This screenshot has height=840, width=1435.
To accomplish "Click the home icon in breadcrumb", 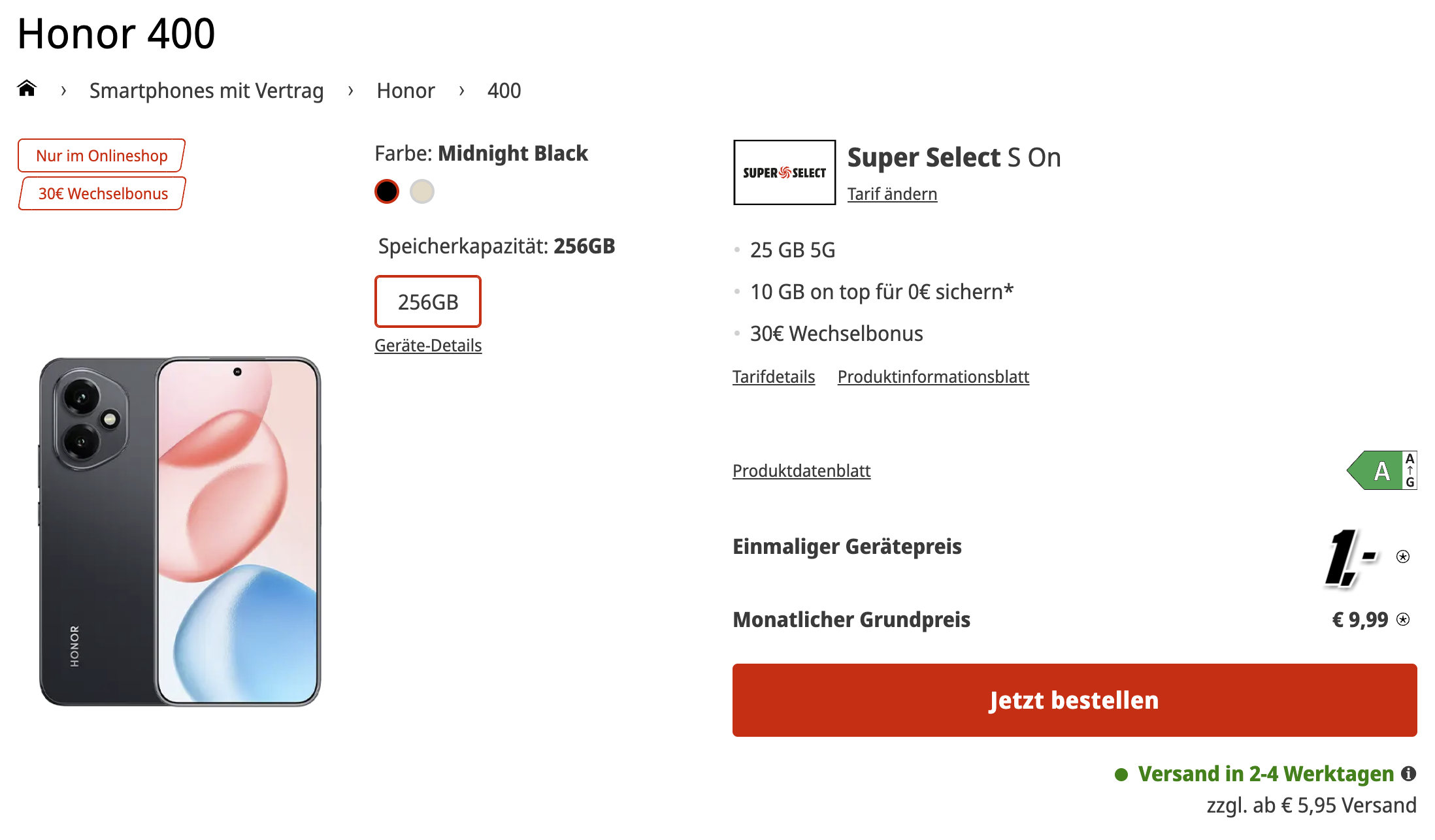I will pos(27,88).
